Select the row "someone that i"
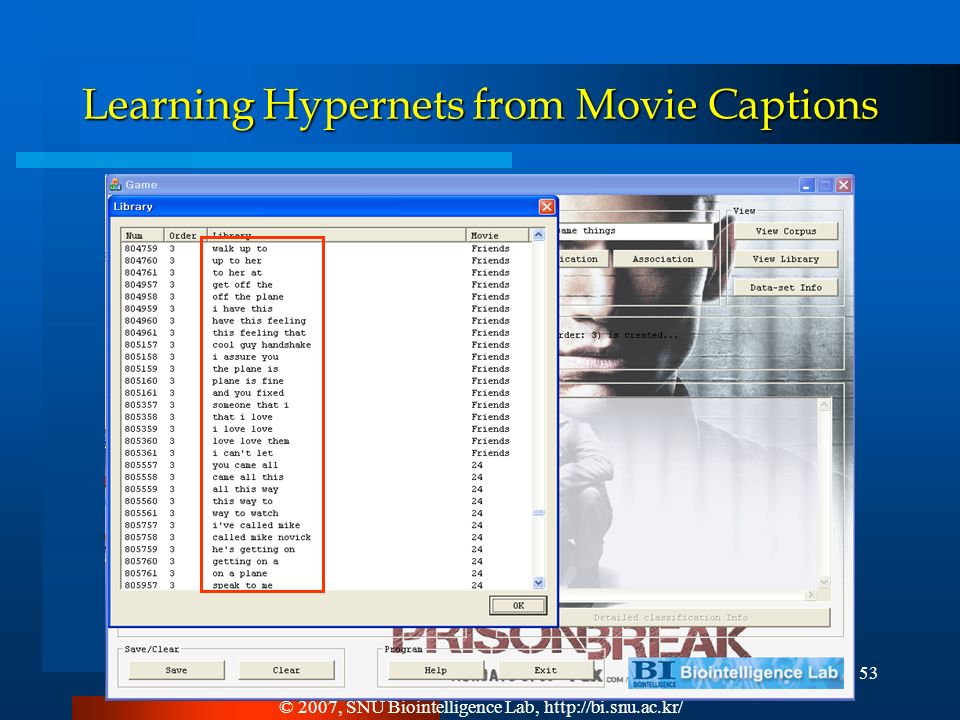 coord(326,405)
